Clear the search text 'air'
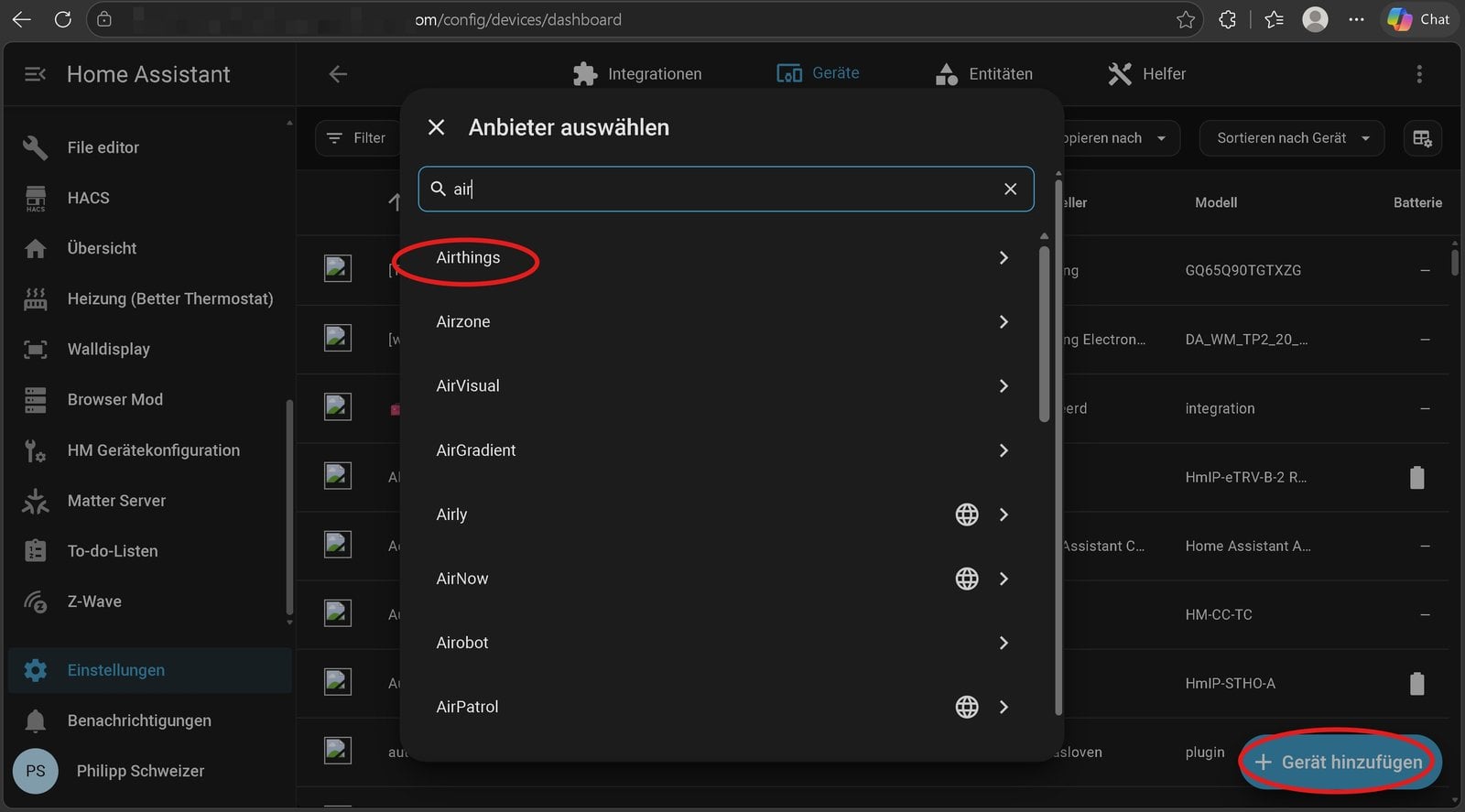Screen dimensions: 1465x812 click(1010, 189)
